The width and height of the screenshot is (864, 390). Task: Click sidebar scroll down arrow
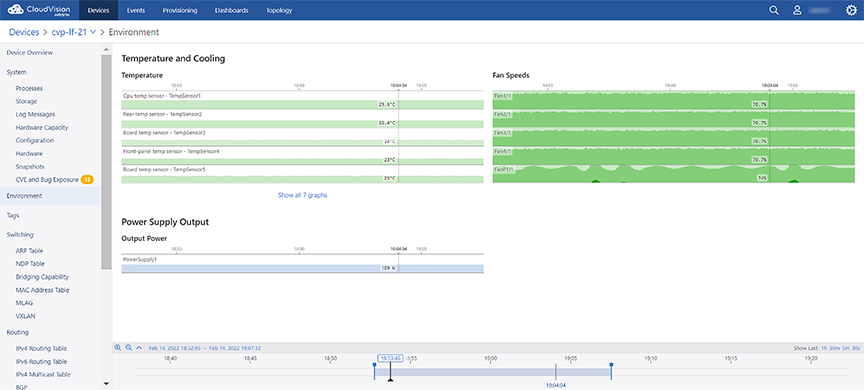click(x=106, y=383)
